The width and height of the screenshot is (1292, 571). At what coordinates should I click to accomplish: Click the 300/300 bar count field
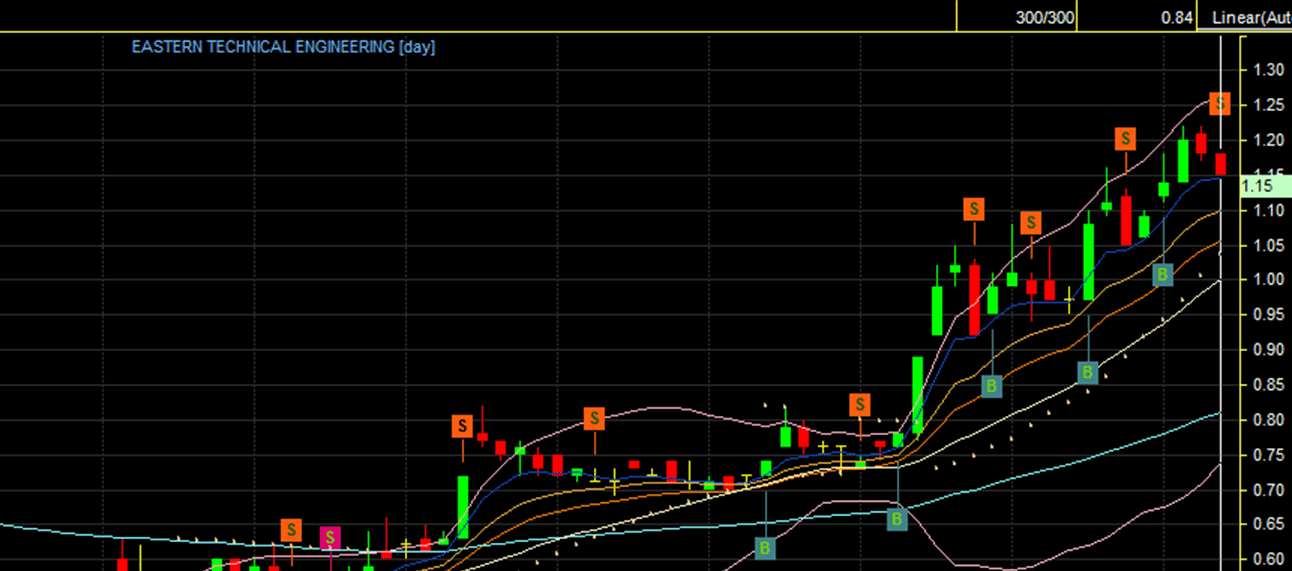point(1044,17)
